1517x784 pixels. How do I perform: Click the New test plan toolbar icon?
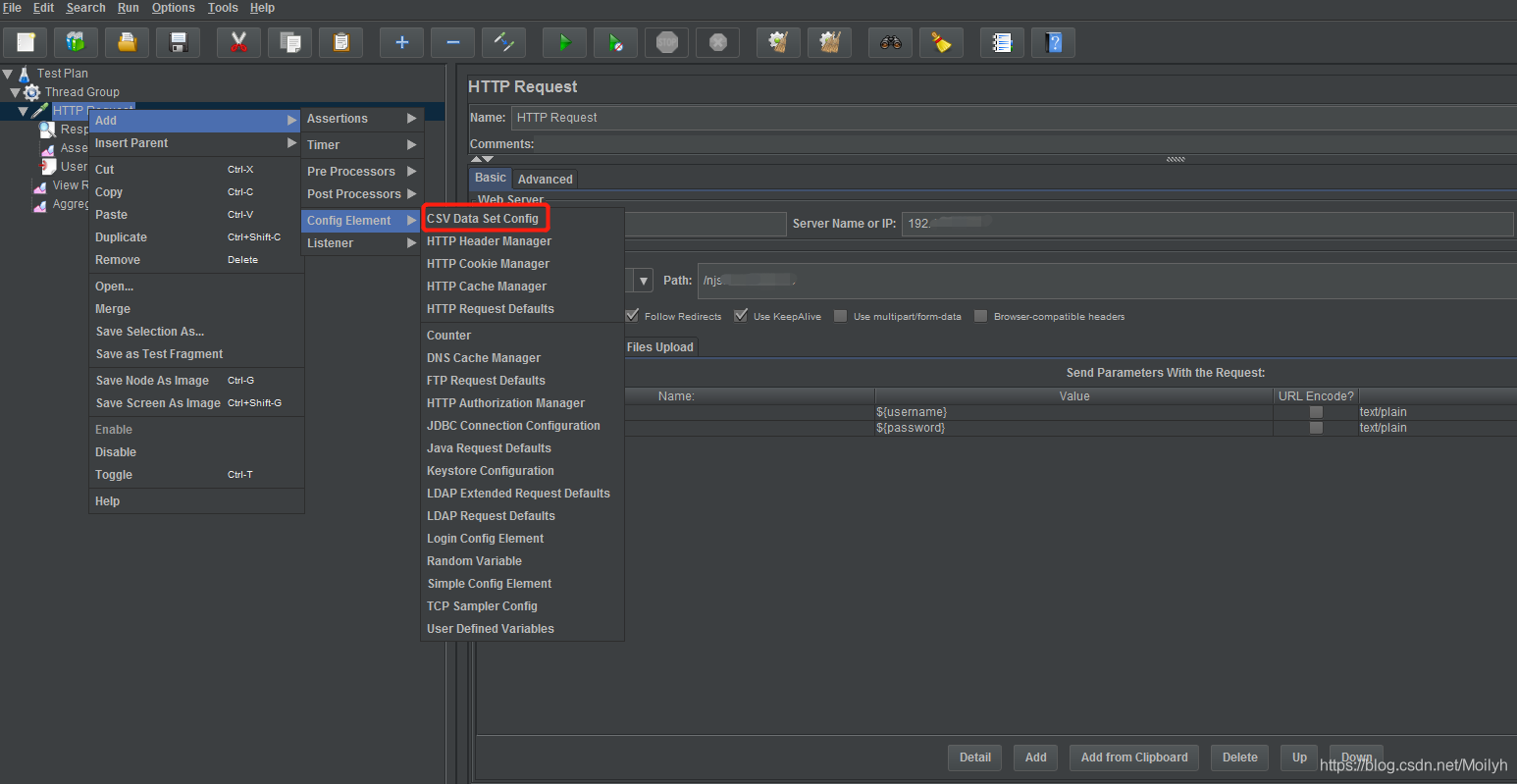(26, 42)
